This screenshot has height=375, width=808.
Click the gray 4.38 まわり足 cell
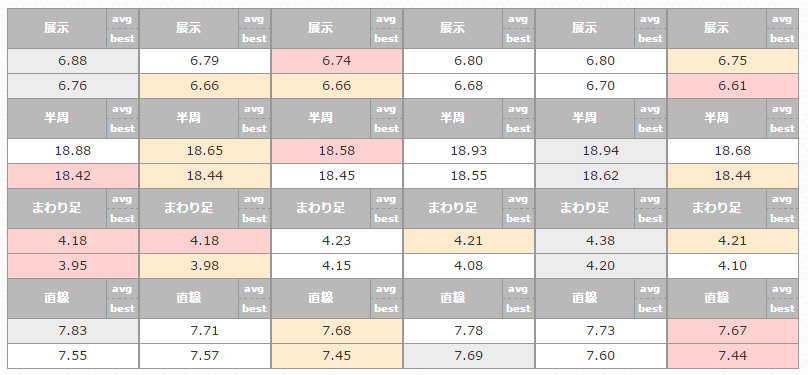click(600, 241)
